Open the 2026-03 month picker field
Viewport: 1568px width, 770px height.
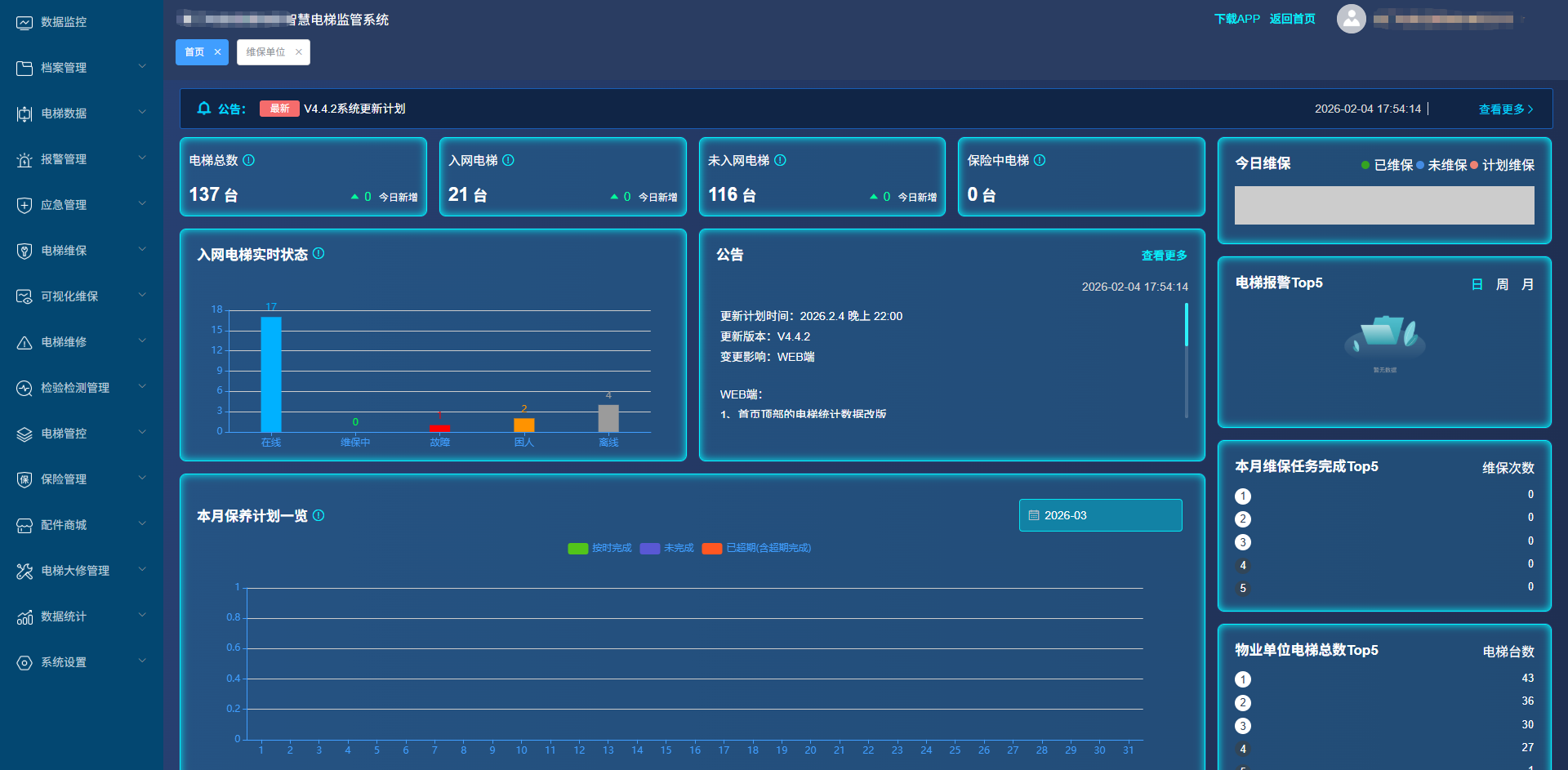[x=1100, y=515]
